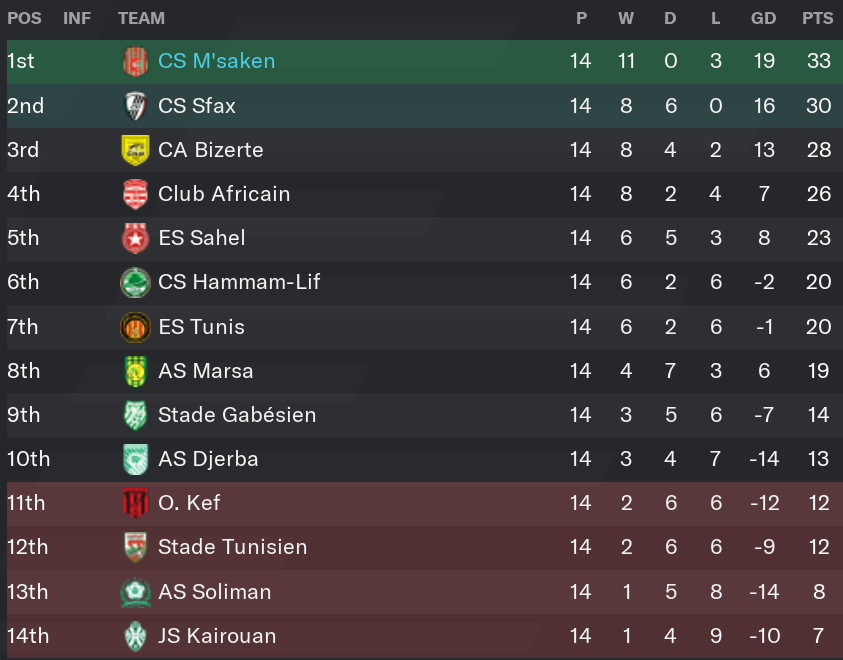Select the ES Tunis round badge
Screen dimensions: 843x660
(x=135, y=327)
